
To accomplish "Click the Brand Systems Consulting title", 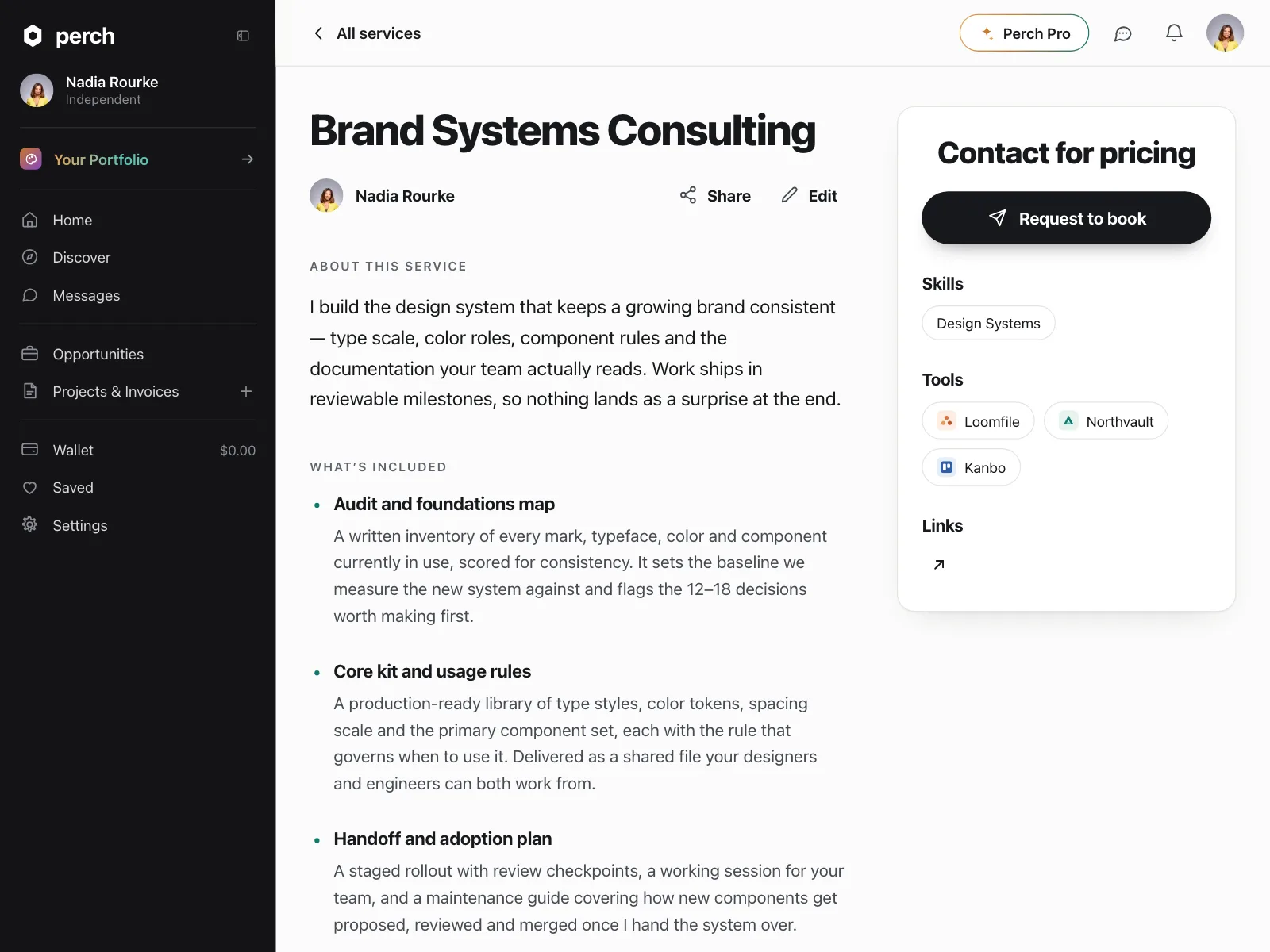I will tap(563, 131).
